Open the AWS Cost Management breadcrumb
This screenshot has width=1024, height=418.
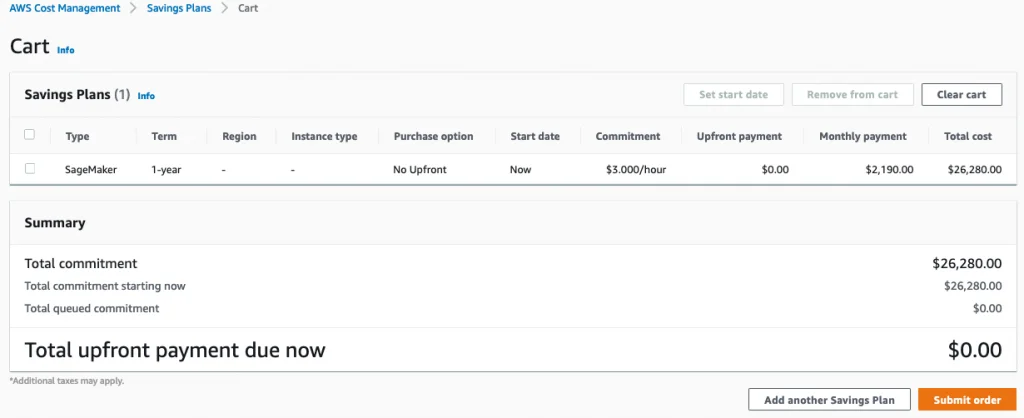point(65,8)
